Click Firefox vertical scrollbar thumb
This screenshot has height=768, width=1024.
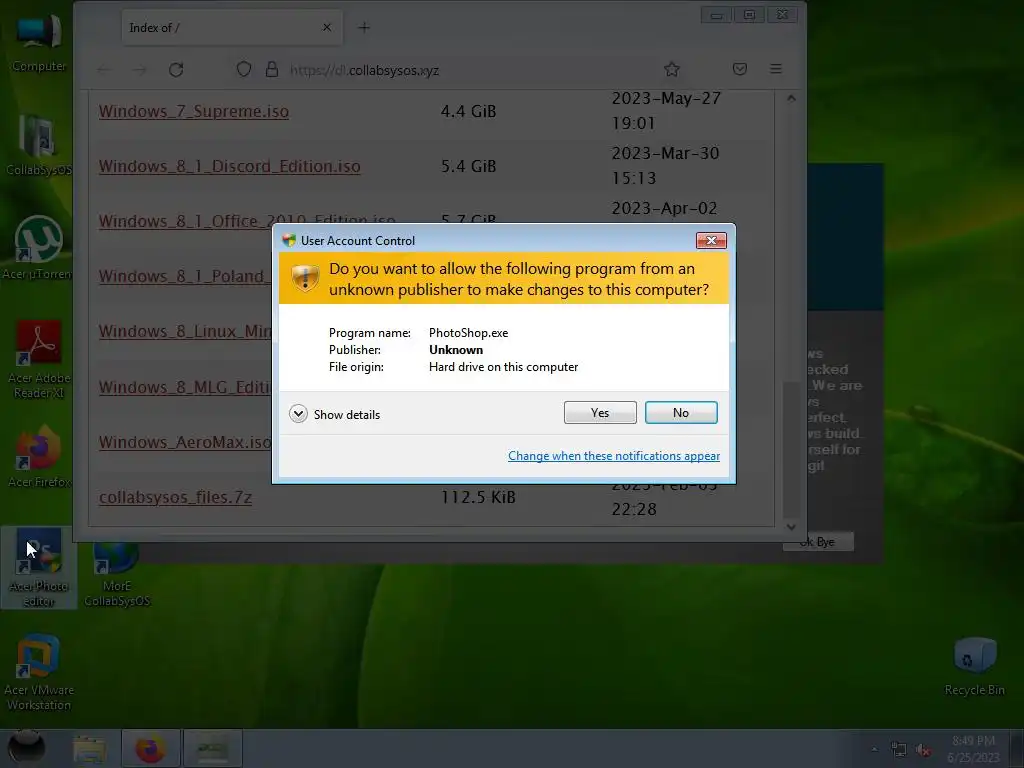point(791,451)
